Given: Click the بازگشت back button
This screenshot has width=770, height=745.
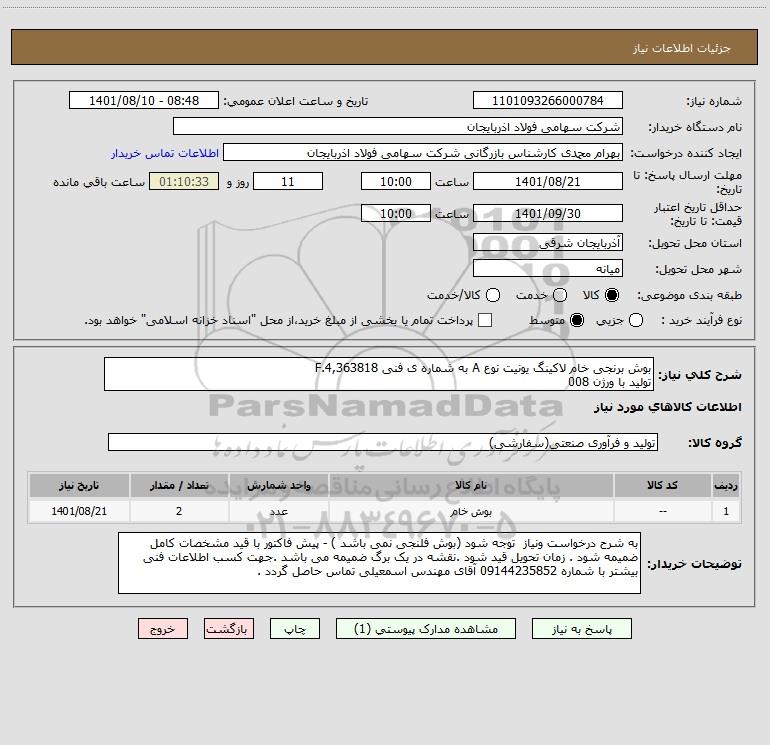Looking at the screenshot, I should 229,629.
